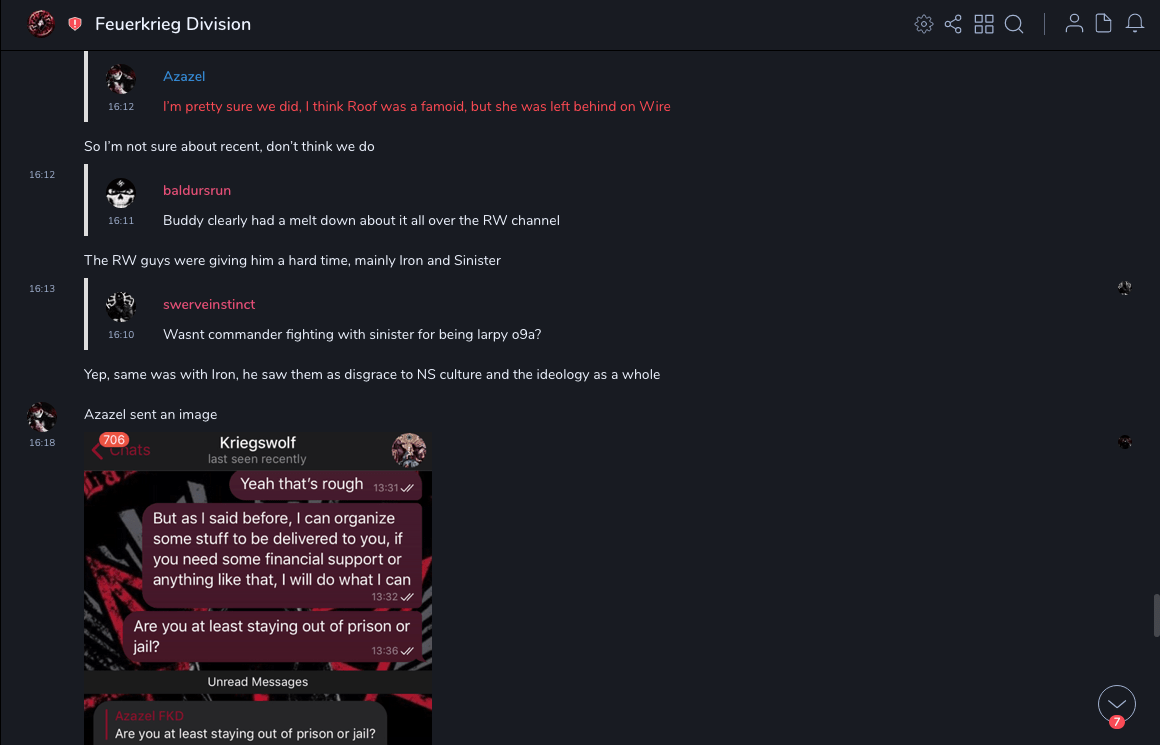This screenshot has width=1160, height=745.
Task: Open the members person icon
Action: (x=1074, y=24)
